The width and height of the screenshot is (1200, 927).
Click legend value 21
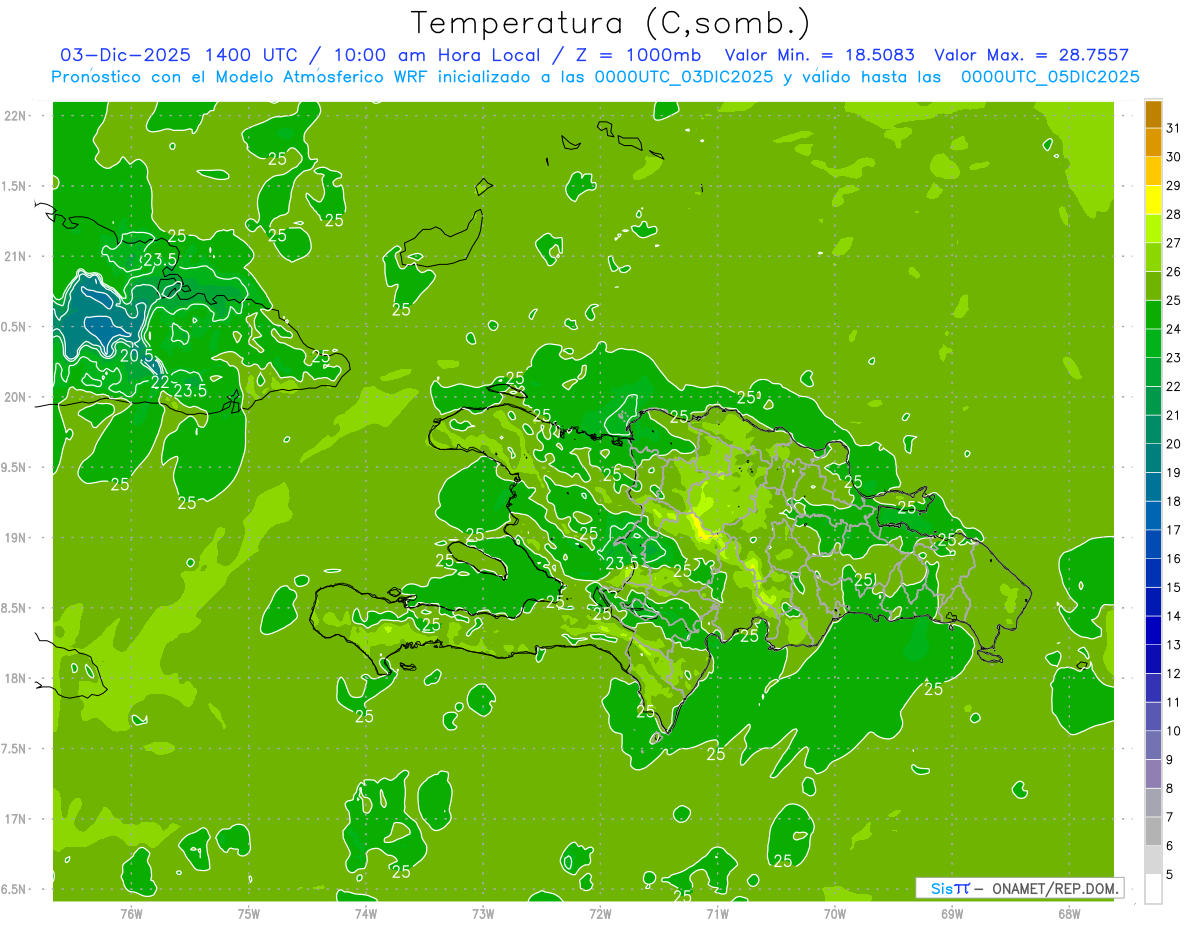(x=1174, y=415)
